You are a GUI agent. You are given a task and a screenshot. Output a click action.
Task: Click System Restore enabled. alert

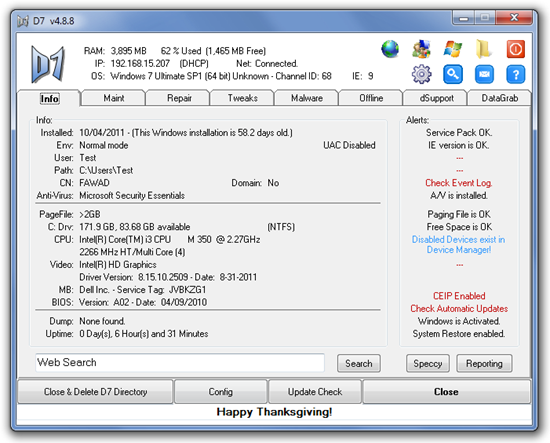coord(459,334)
